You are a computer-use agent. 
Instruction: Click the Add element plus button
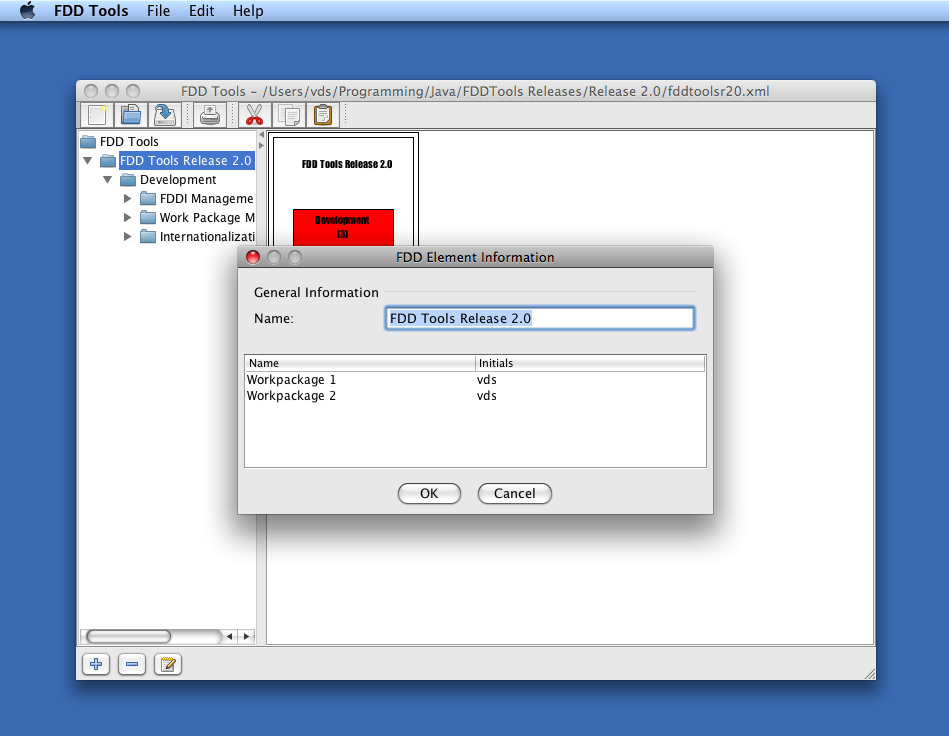[x=96, y=665]
